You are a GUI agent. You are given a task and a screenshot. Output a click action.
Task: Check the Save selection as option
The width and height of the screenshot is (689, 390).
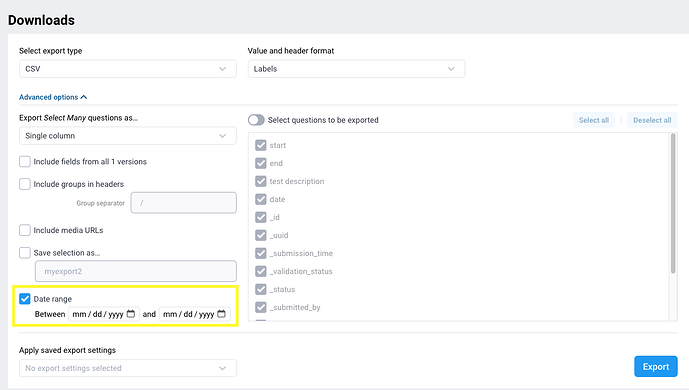tap(25, 253)
